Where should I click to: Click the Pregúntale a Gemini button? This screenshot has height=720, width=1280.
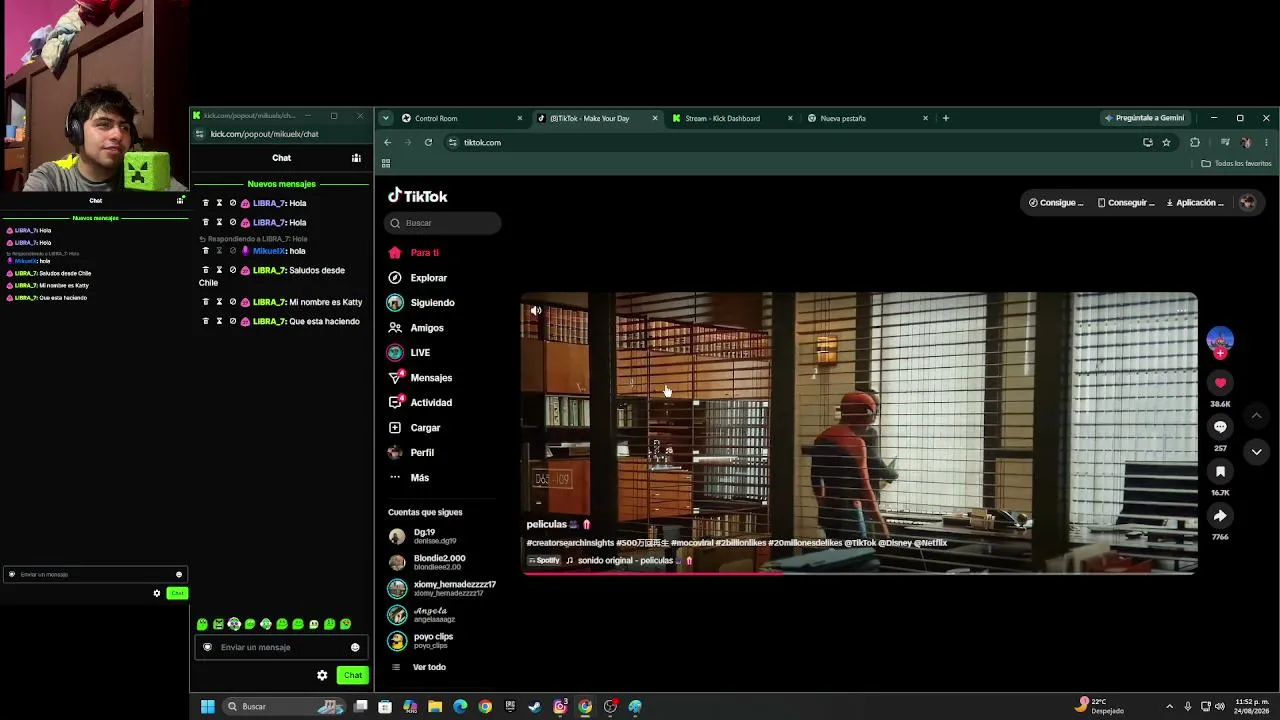pyautogui.click(x=1145, y=118)
